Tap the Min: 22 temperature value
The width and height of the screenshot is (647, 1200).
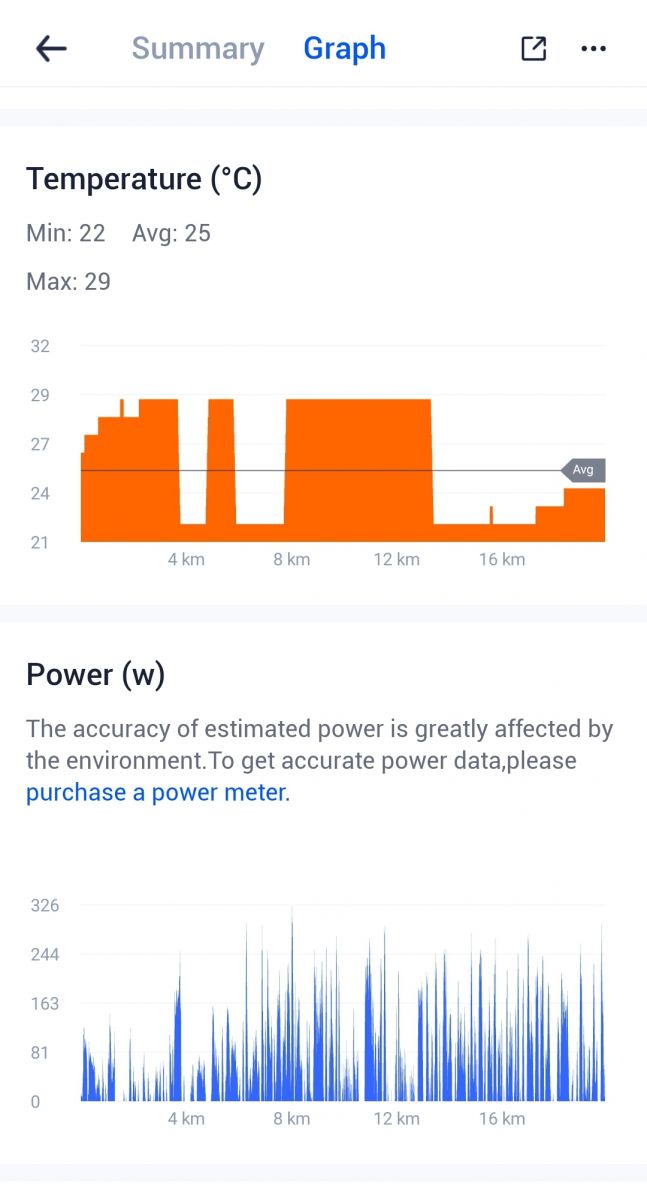tap(66, 234)
